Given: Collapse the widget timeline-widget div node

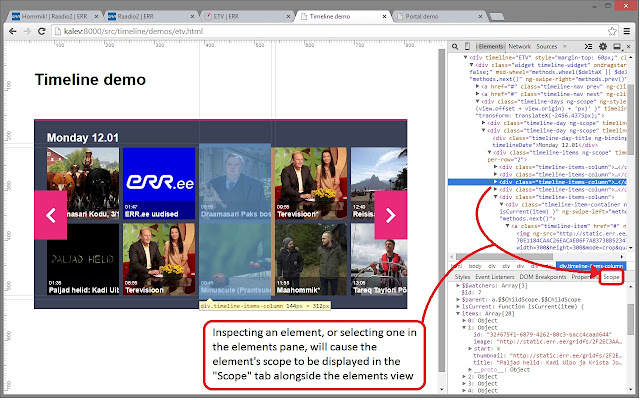Looking at the screenshot, I should pos(471,65).
